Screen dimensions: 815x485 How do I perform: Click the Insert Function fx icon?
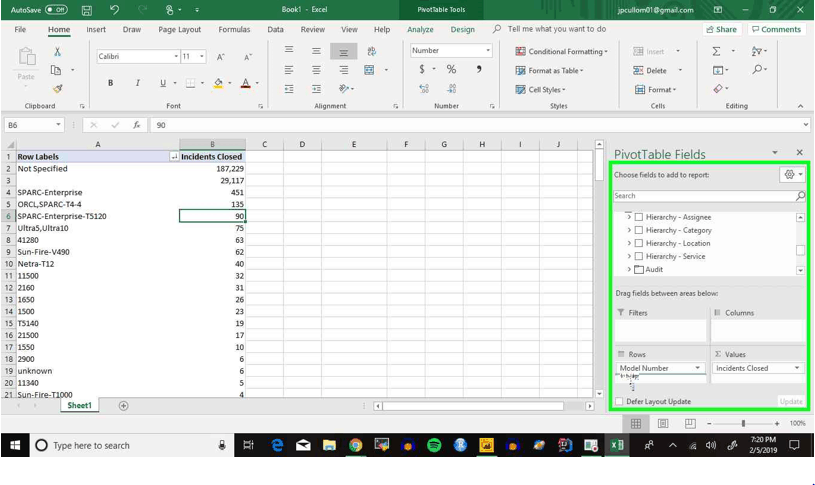[136, 125]
